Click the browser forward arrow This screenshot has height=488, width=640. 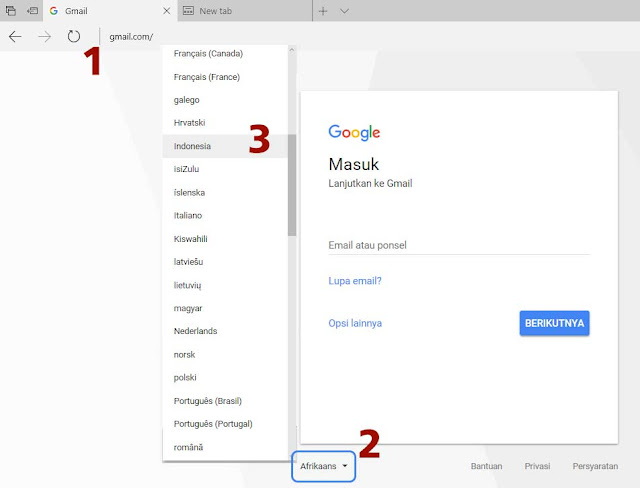(x=44, y=37)
